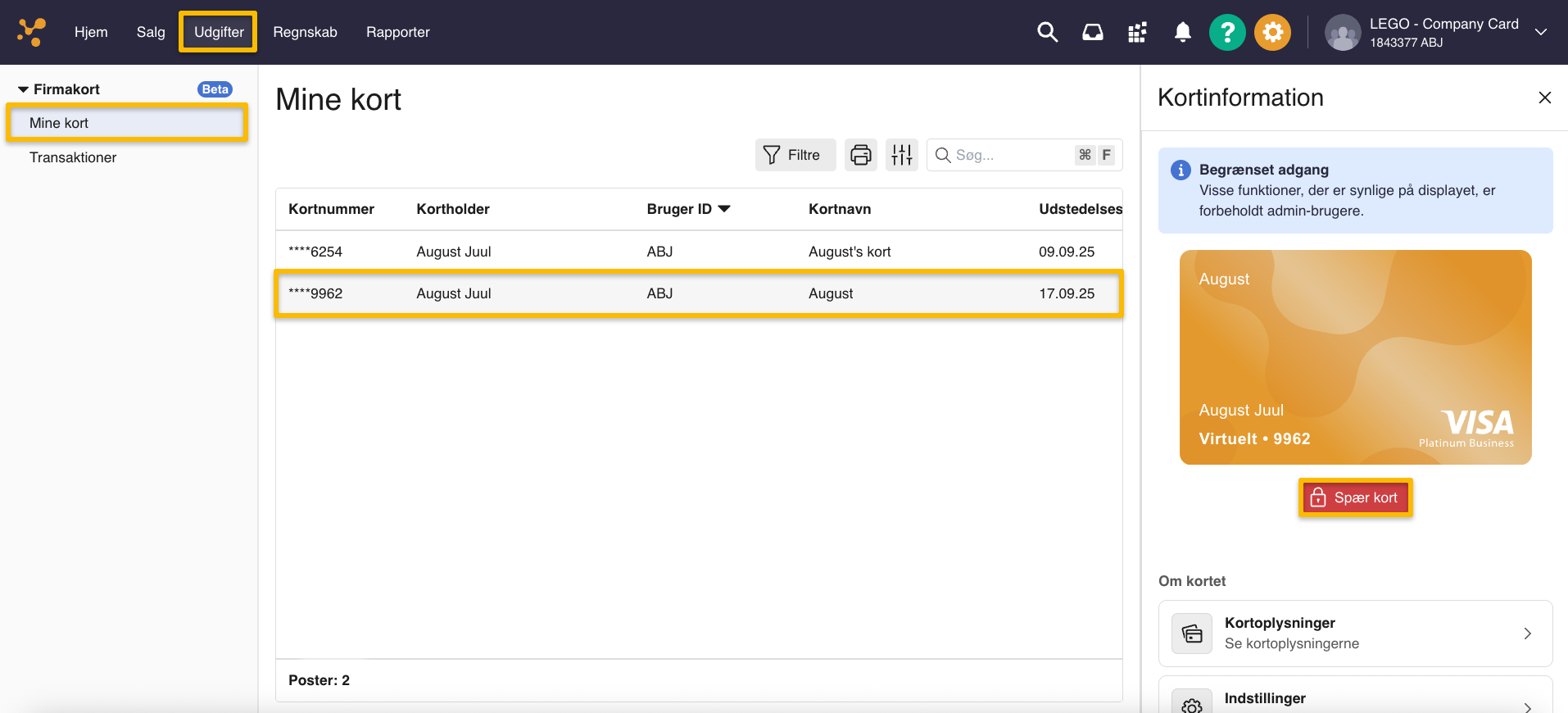Open the Regnskab menu
Screen dimensions: 1568x713
coord(305,32)
